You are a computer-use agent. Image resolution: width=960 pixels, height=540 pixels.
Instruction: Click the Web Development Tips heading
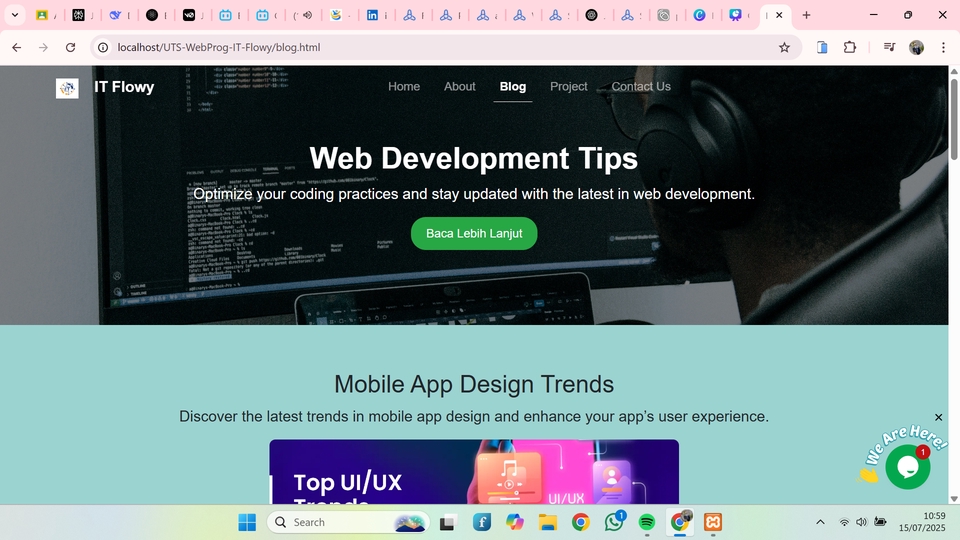click(x=474, y=158)
